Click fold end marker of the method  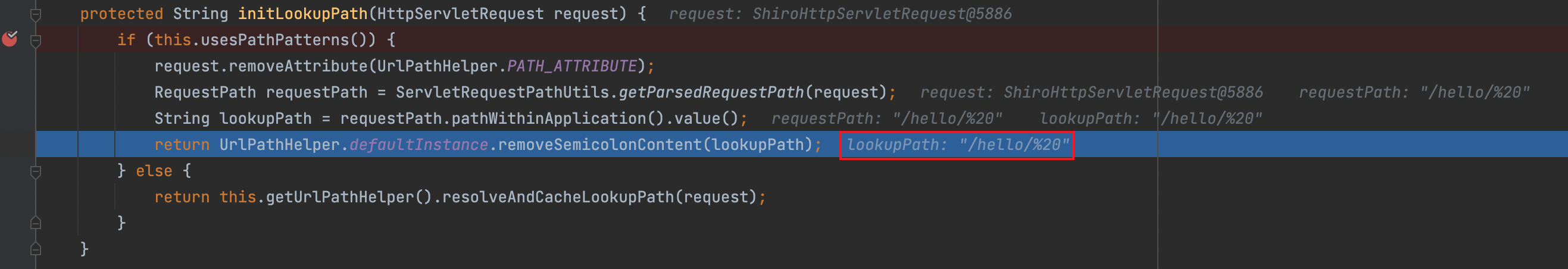pos(36,248)
